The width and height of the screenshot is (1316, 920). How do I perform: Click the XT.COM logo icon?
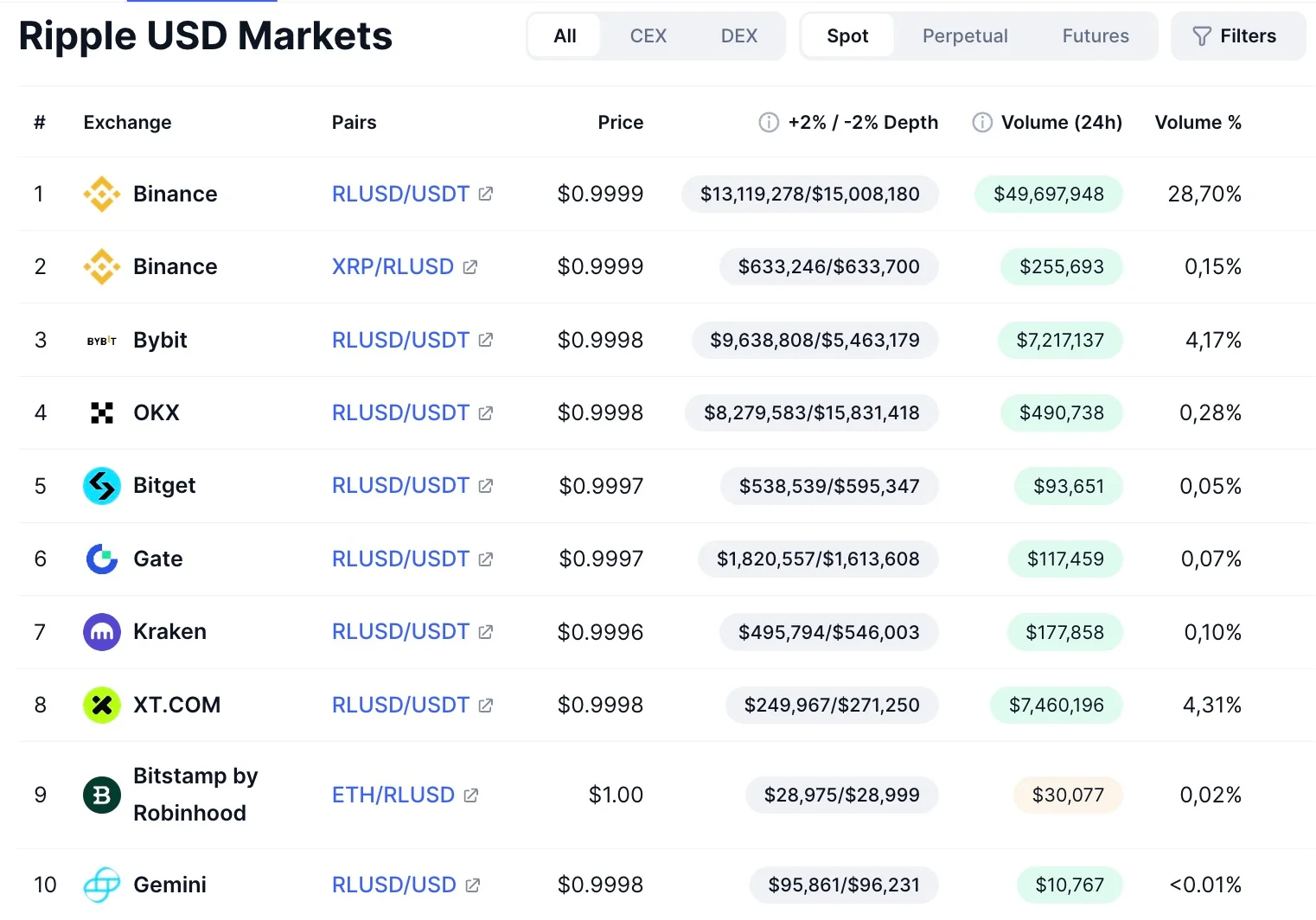point(101,705)
